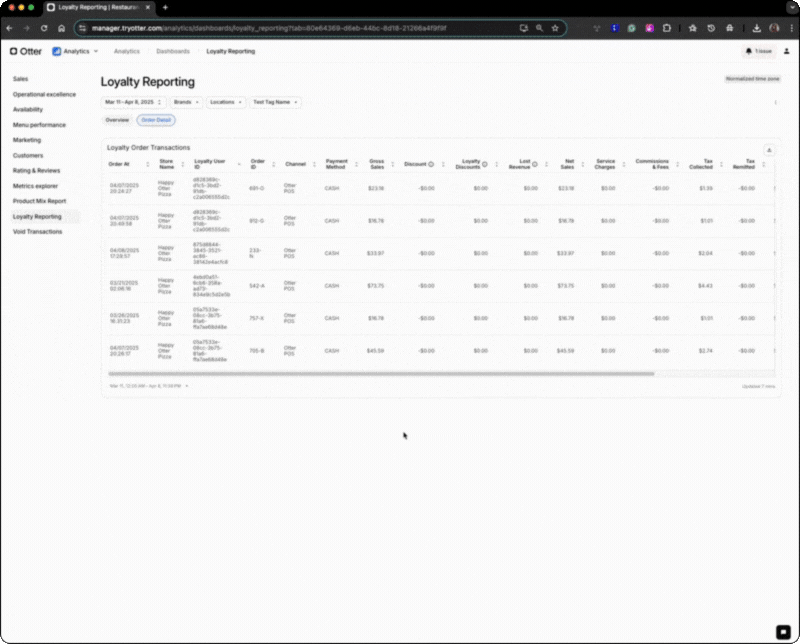Viewport: 800px width, 644px height.
Task: Click the Otter logo in the header
Action: 26,51
